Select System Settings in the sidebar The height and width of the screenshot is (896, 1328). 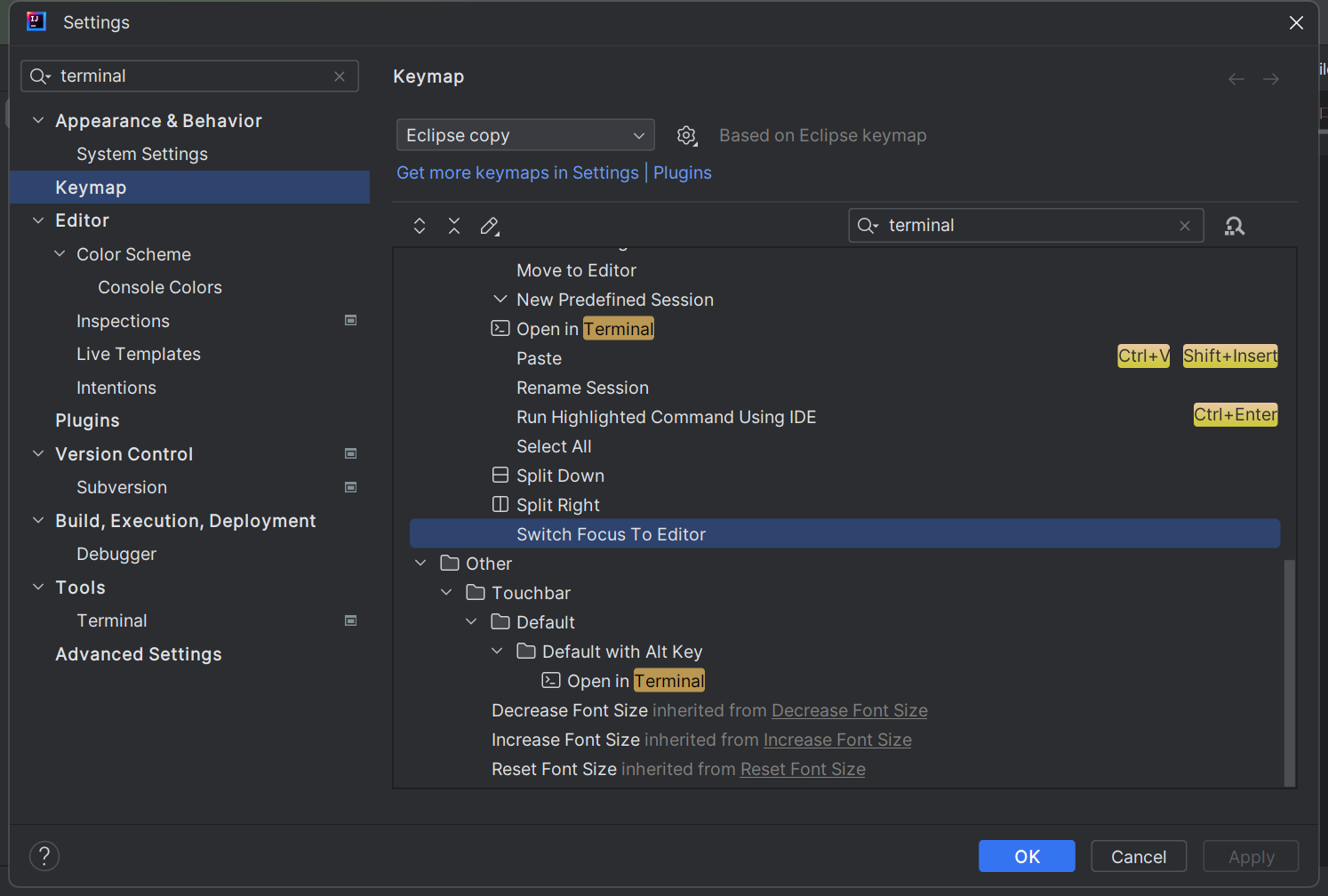click(x=142, y=154)
